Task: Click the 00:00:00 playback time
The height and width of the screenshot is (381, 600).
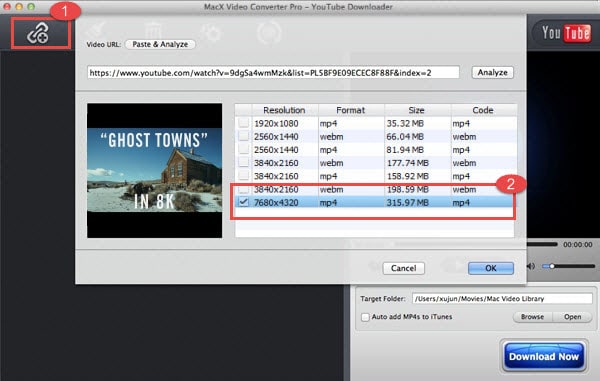Action: 577,244
